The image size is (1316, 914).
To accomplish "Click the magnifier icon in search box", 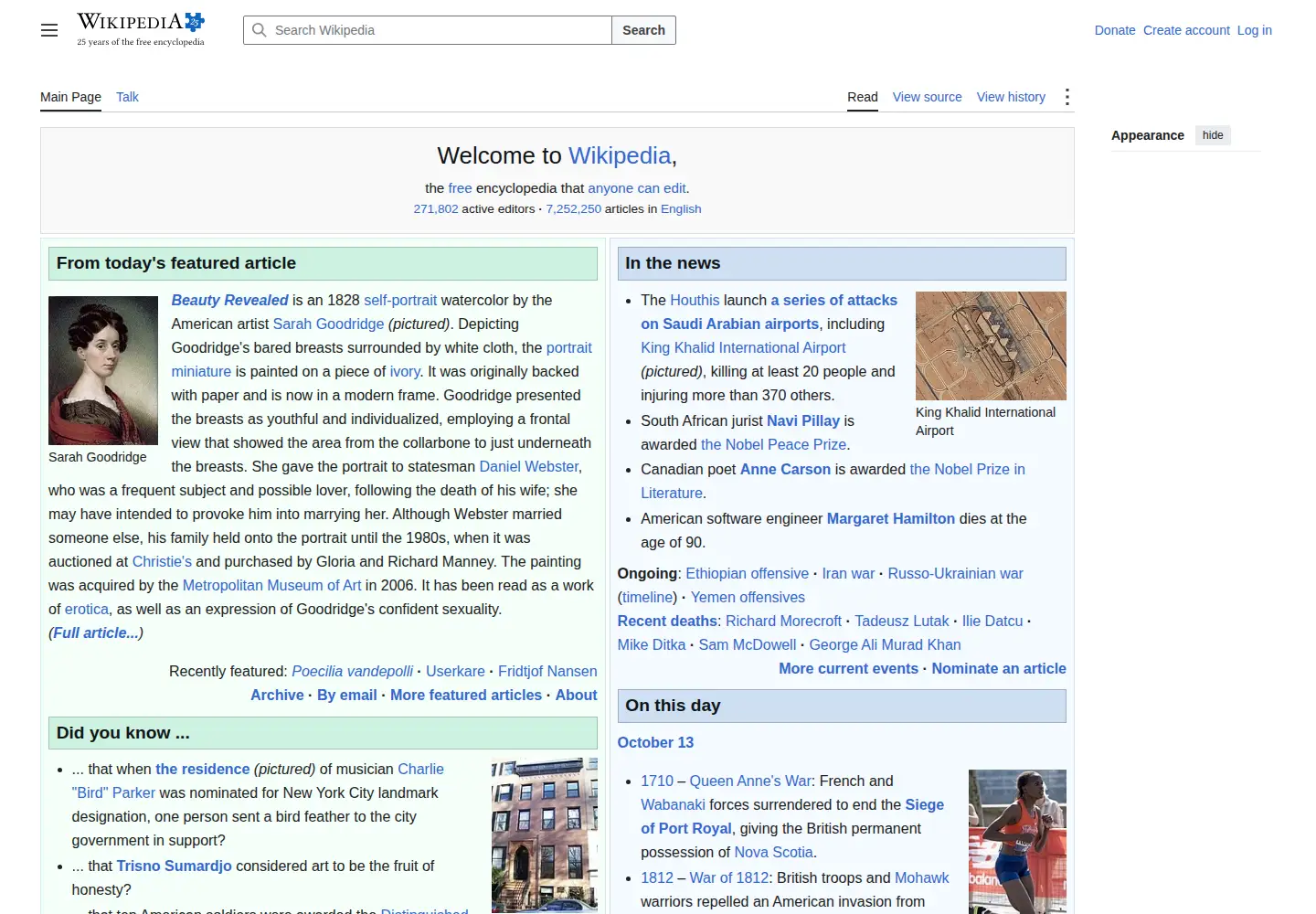I will [x=260, y=30].
